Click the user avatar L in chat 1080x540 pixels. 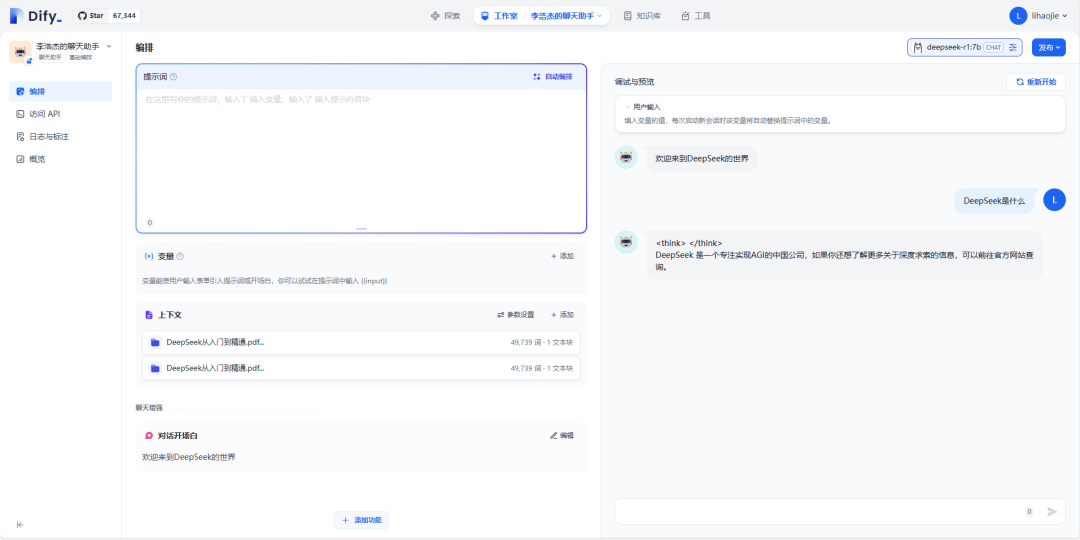click(x=1055, y=200)
